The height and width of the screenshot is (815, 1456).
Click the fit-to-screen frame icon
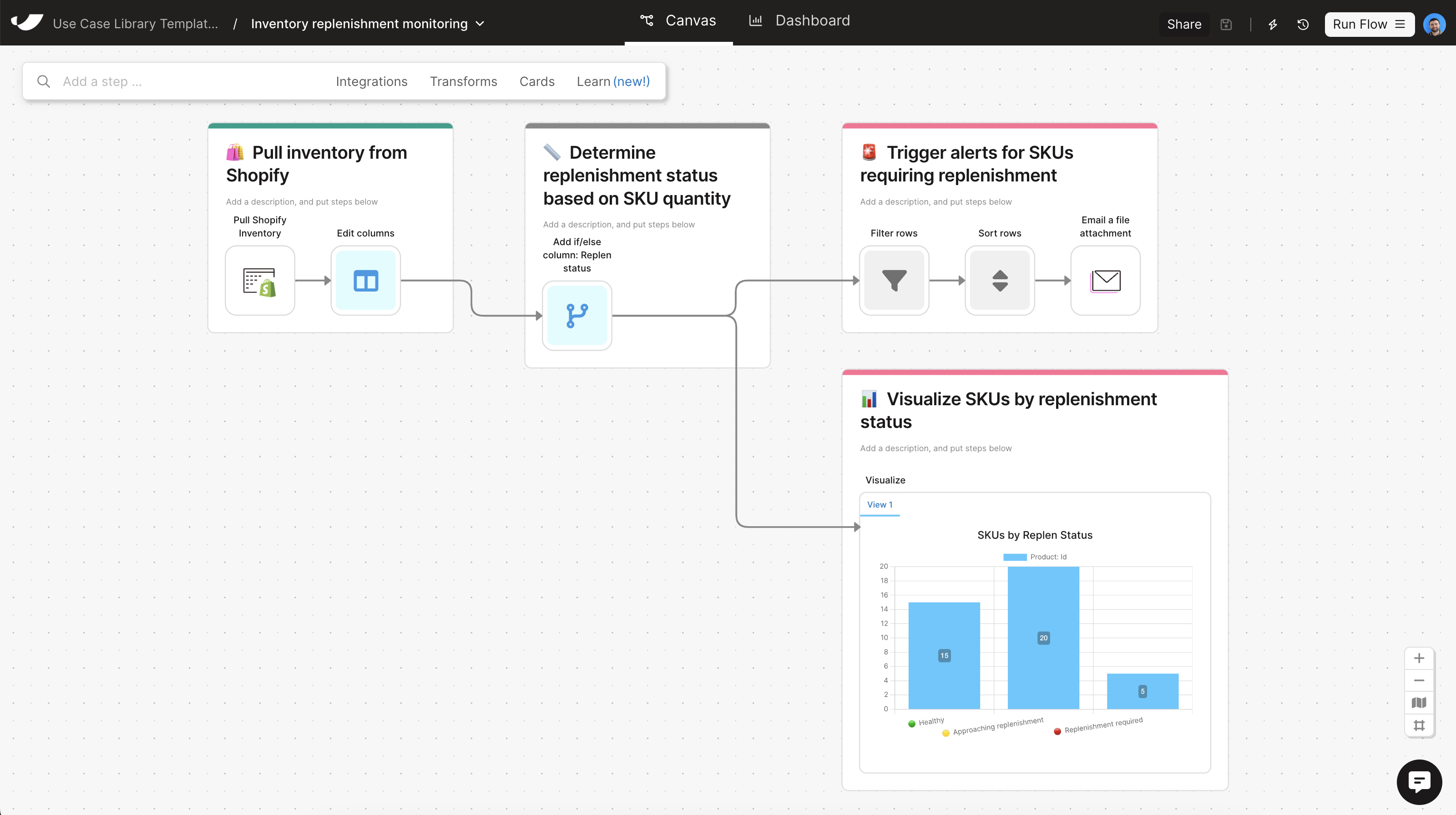[1419, 725]
